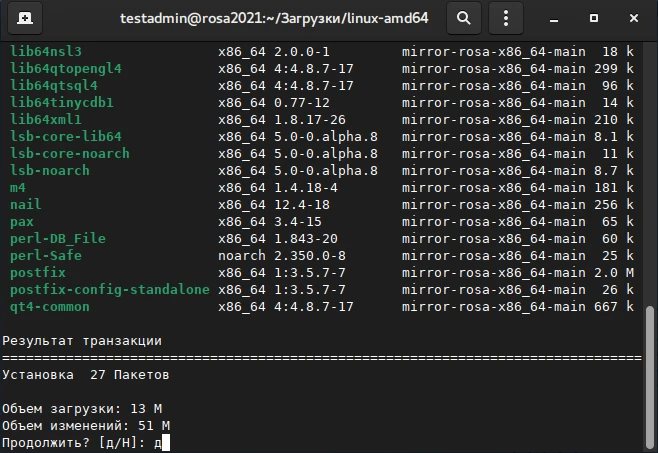This screenshot has height=453, width=658.
Task: Maximize the terminal window
Action: (x=594, y=18)
